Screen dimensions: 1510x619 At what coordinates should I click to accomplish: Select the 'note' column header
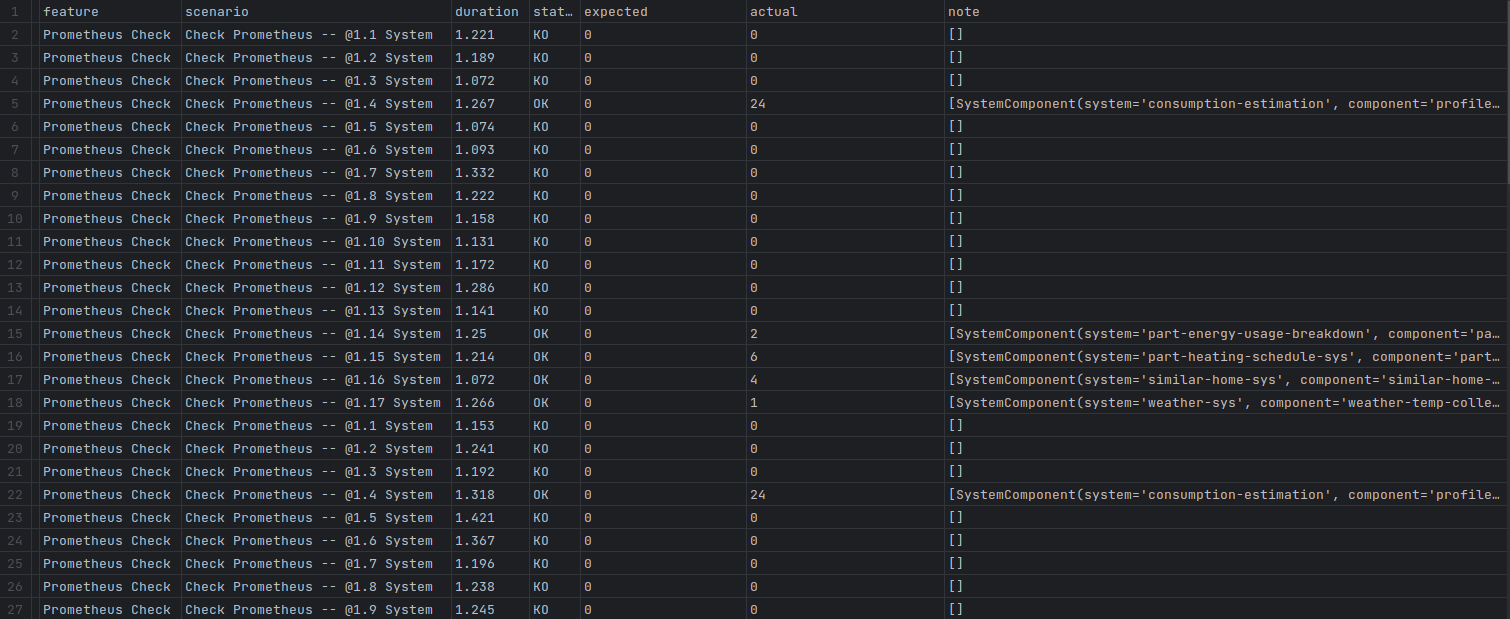(x=964, y=12)
